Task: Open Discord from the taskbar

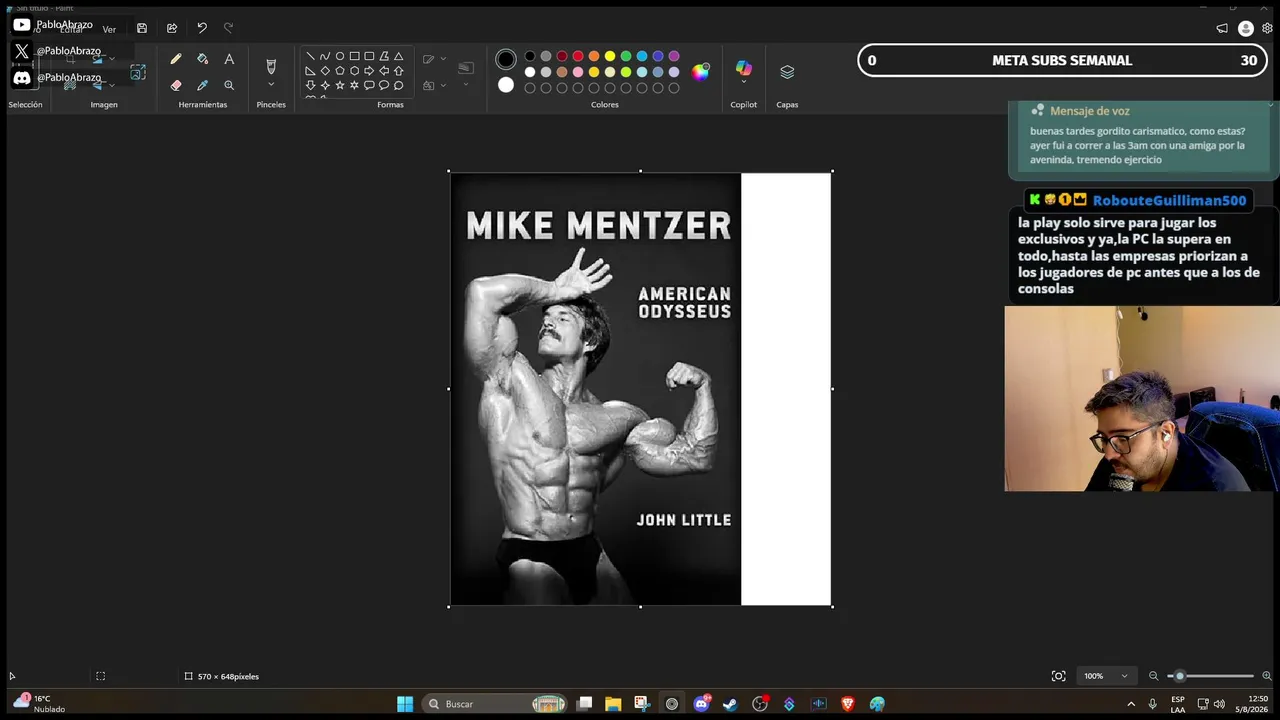Action: coord(701,704)
